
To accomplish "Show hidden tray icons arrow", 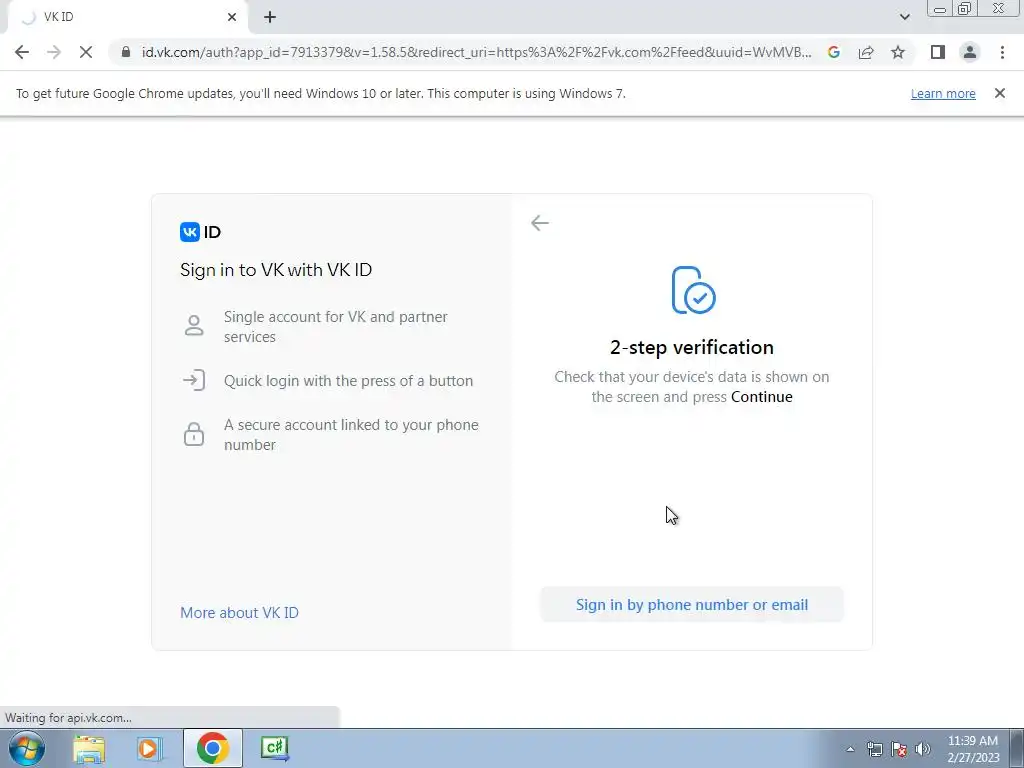I will pyautogui.click(x=850, y=749).
